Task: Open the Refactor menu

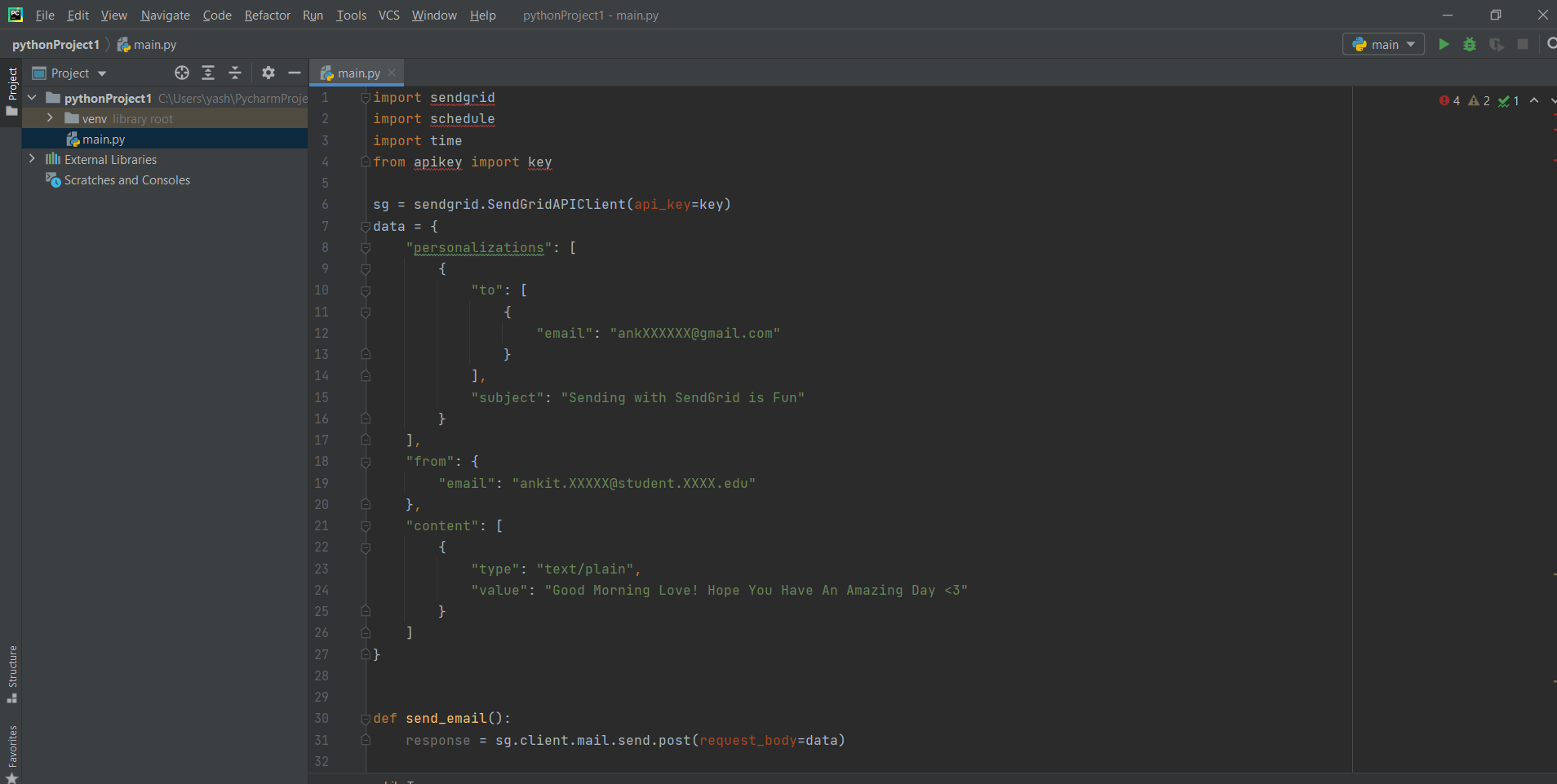Action: coord(268,16)
